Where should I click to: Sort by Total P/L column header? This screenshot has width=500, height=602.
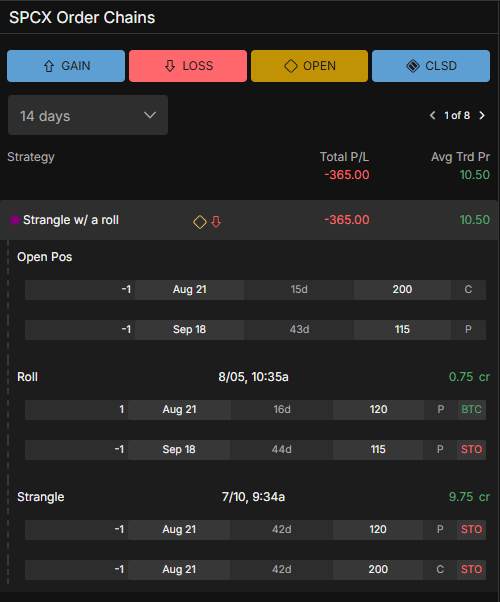[x=344, y=157]
